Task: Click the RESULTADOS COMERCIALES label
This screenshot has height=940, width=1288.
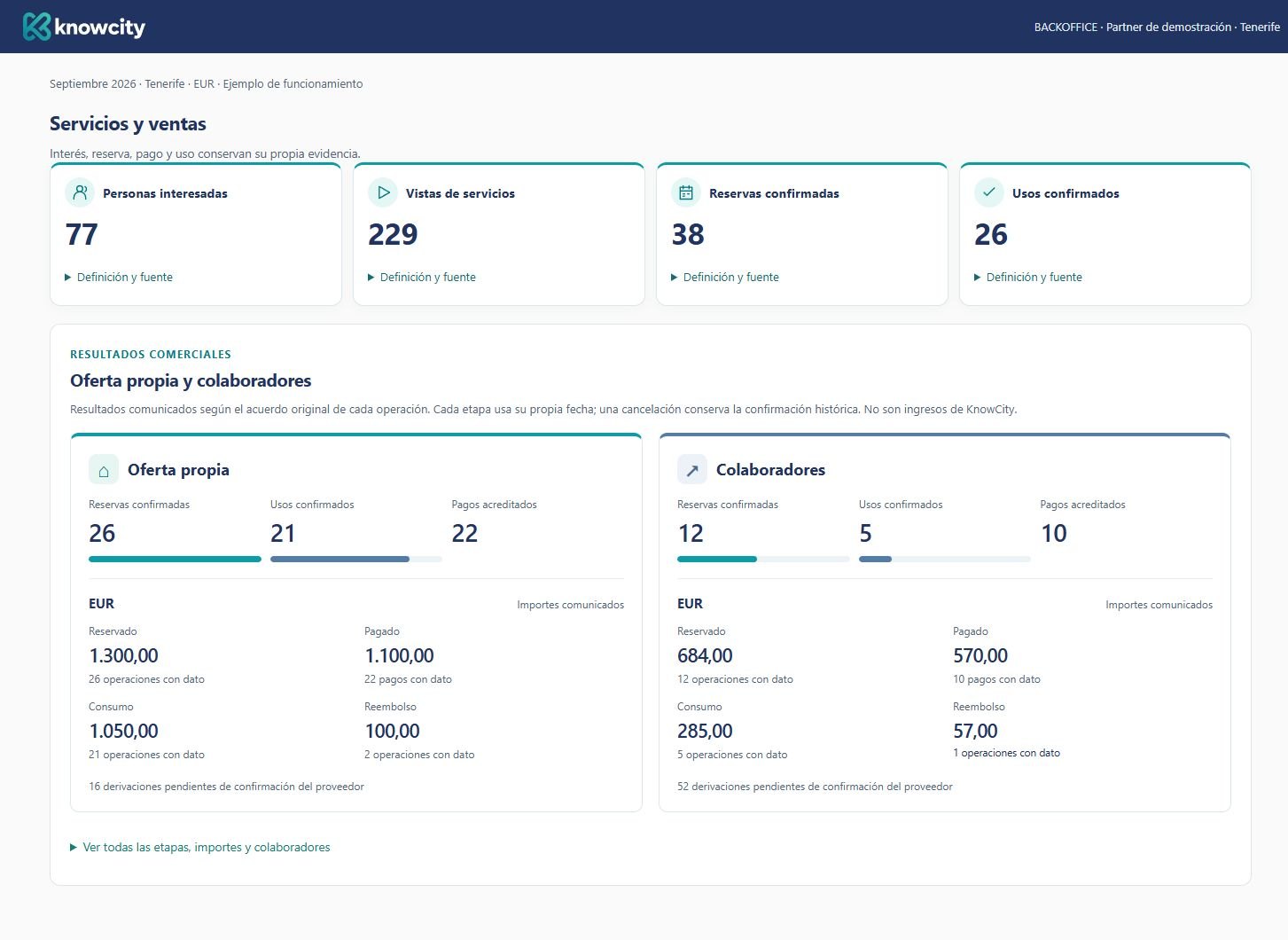Action: pyautogui.click(x=151, y=355)
